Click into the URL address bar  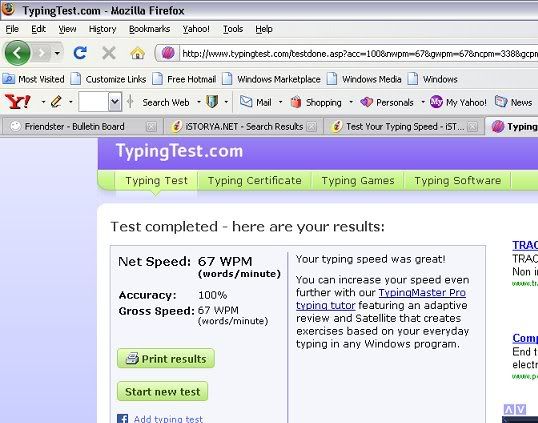[x=359, y=54]
